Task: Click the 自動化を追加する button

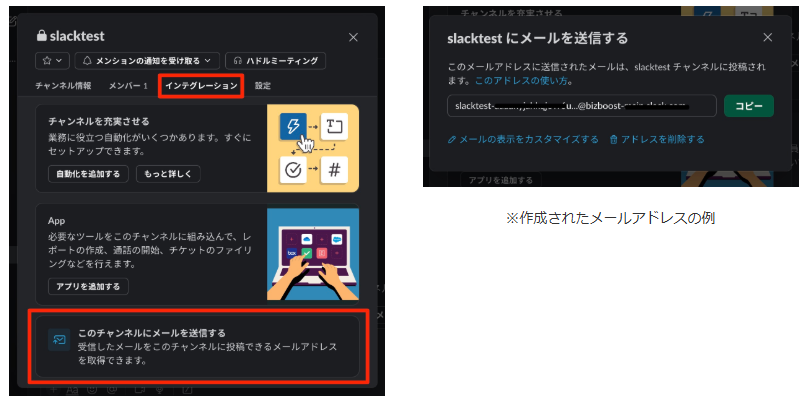Action: (88, 174)
